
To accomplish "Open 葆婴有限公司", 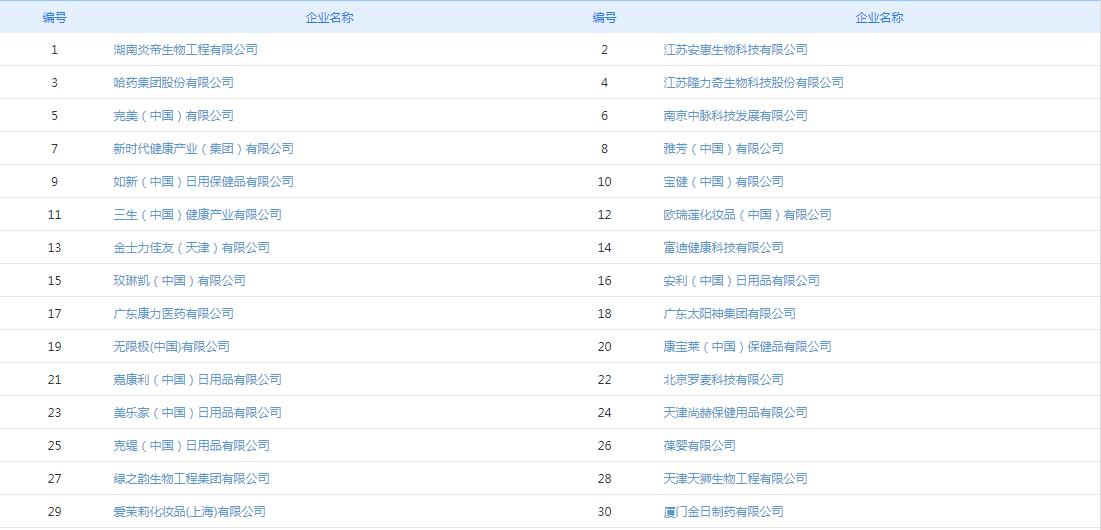I will (x=699, y=446).
